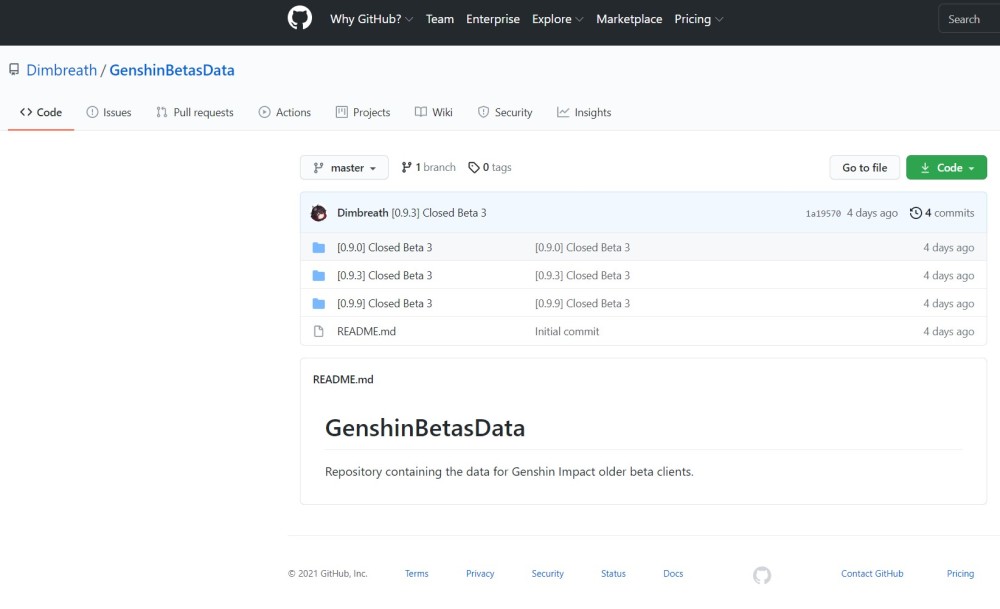Switch to the Issues tab
Screen dimensions: 1000x609
click(109, 112)
